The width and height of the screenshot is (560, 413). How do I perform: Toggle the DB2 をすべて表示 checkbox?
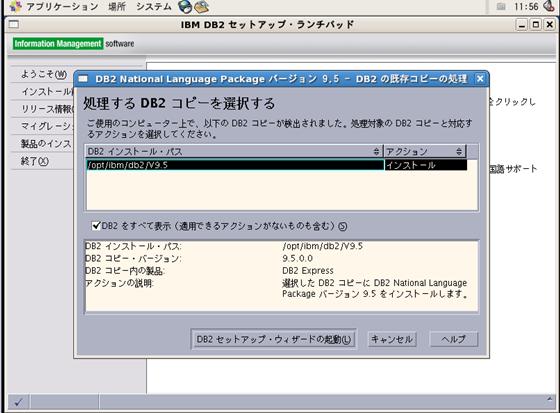(96, 226)
